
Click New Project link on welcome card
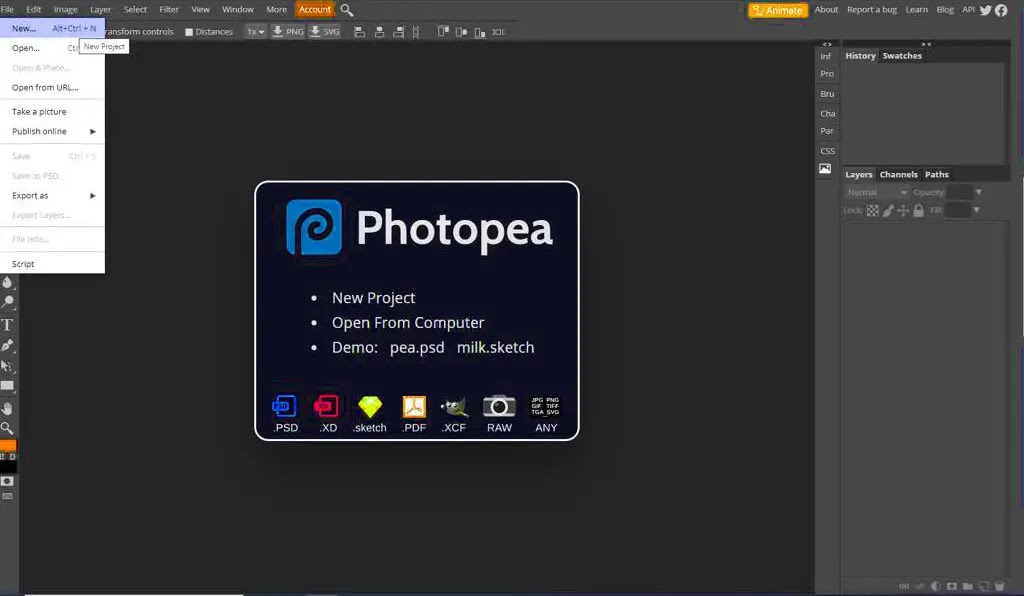pos(374,298)
